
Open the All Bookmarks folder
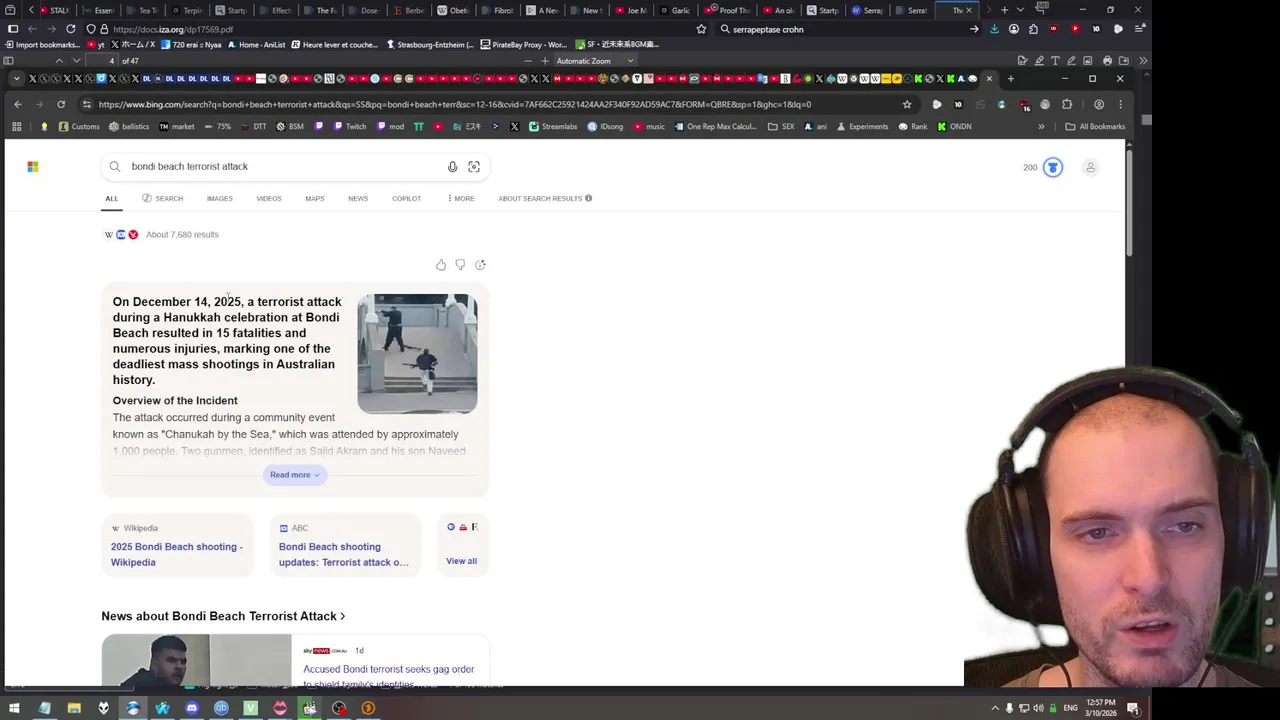coord(1095,127)
